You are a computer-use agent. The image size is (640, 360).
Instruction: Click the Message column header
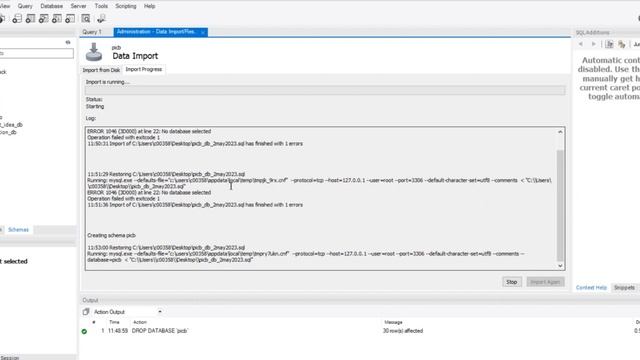393,322
